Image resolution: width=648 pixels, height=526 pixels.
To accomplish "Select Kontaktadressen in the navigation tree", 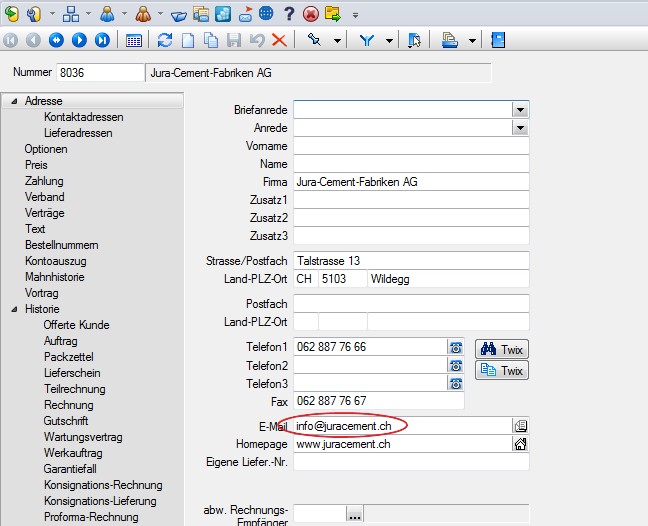I will pyautogui.click(x=77, y=117).
